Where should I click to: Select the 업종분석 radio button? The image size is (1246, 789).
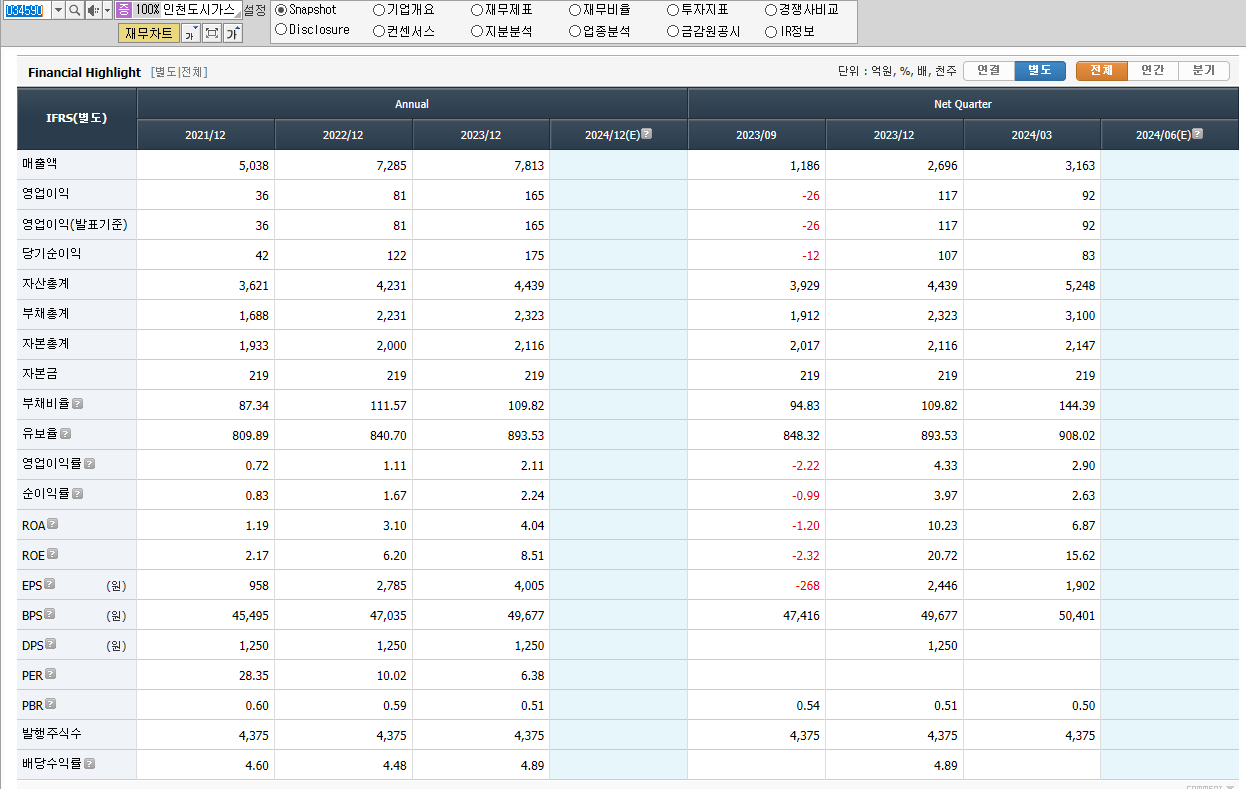click(575, 31)
